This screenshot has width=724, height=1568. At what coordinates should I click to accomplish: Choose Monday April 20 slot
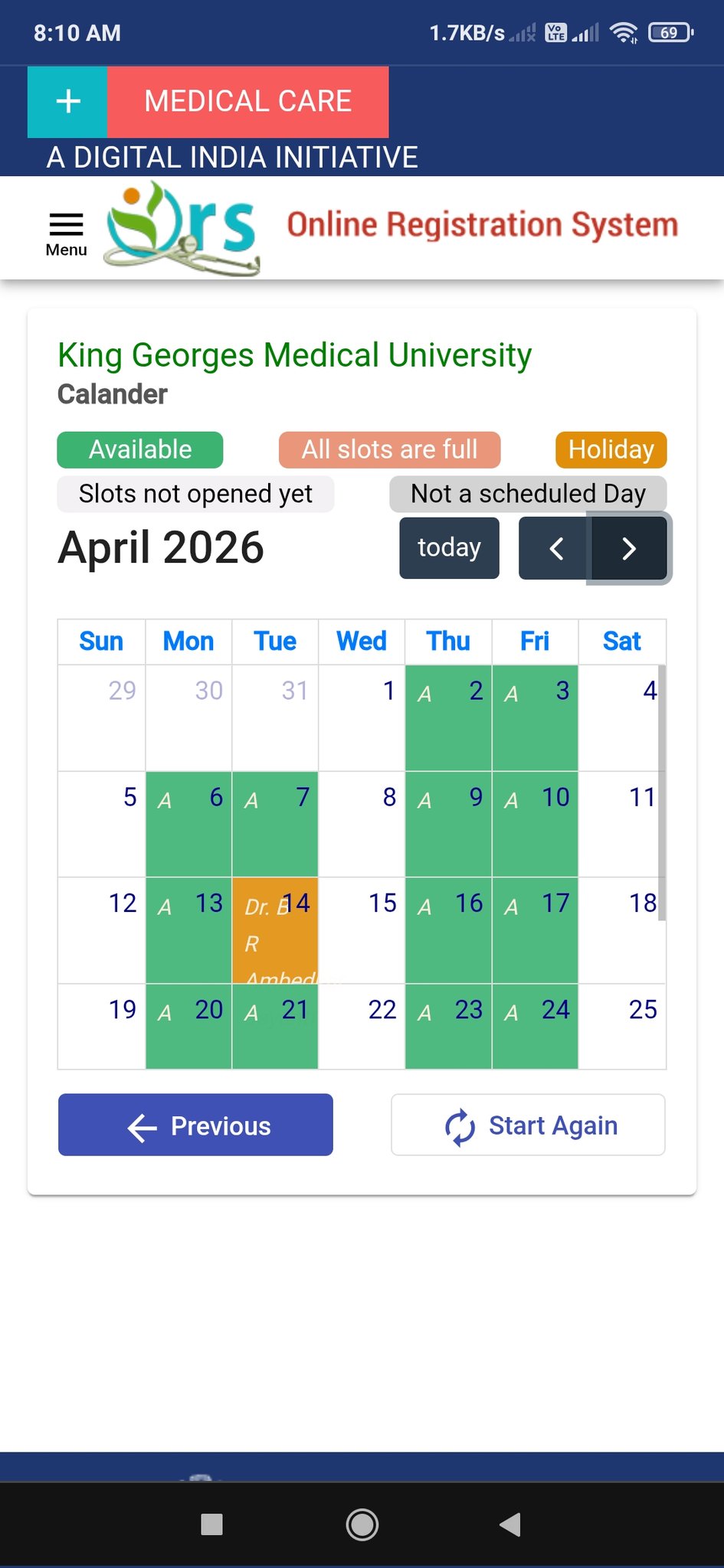point(188,1026)
